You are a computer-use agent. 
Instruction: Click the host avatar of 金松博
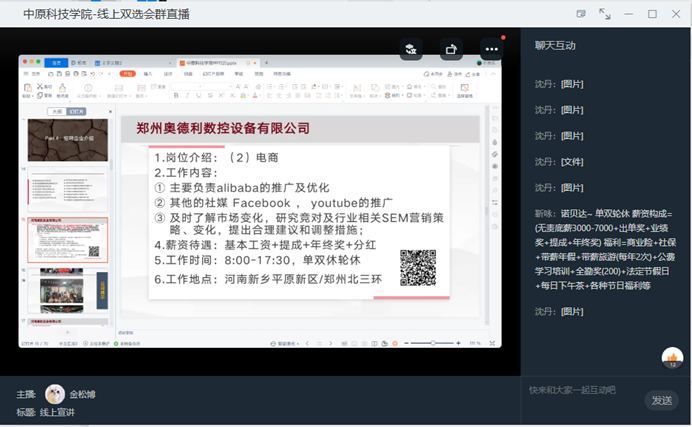coord(55,394)
